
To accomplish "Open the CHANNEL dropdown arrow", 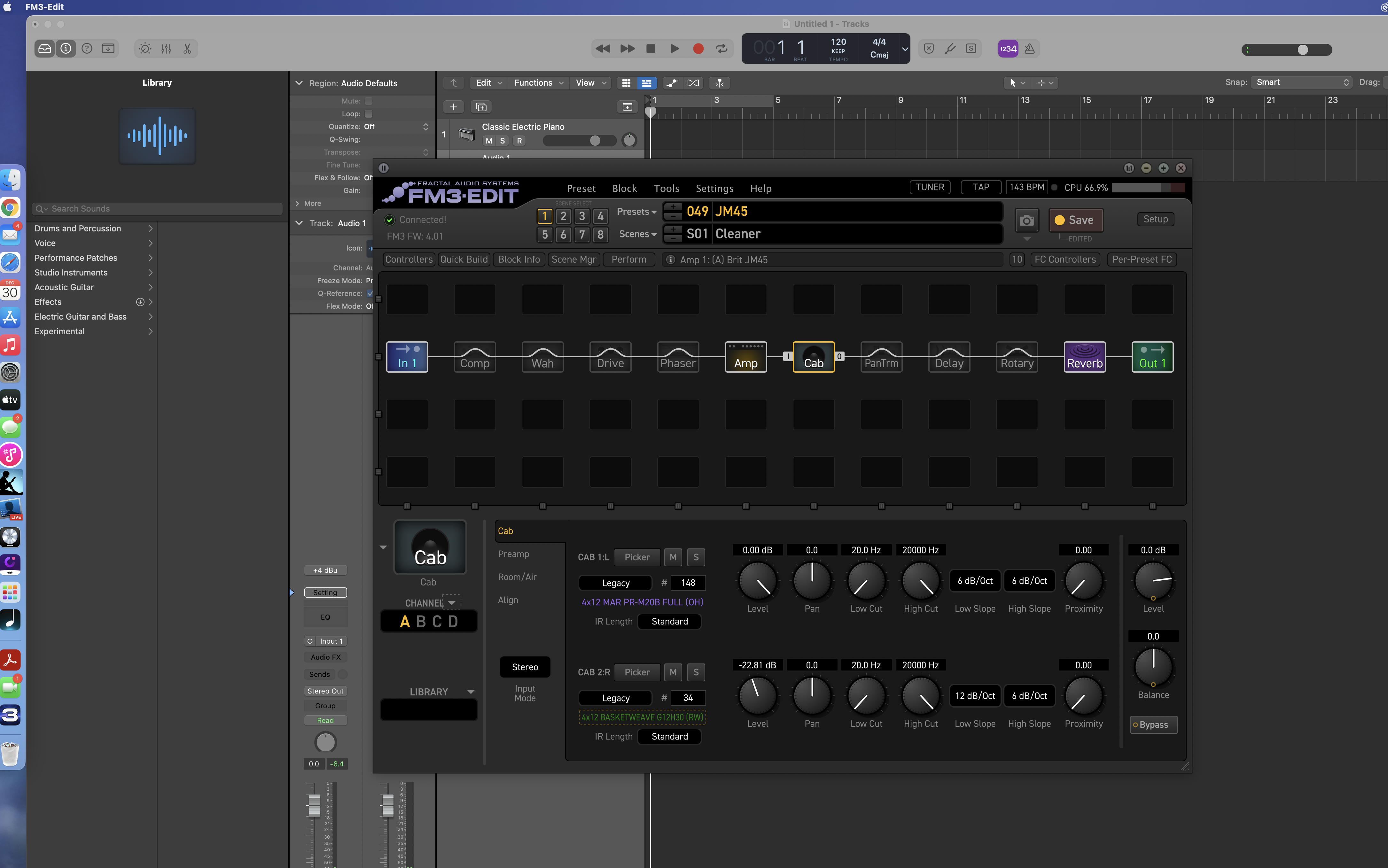I will pyautogui.click(x=451, y=603).
